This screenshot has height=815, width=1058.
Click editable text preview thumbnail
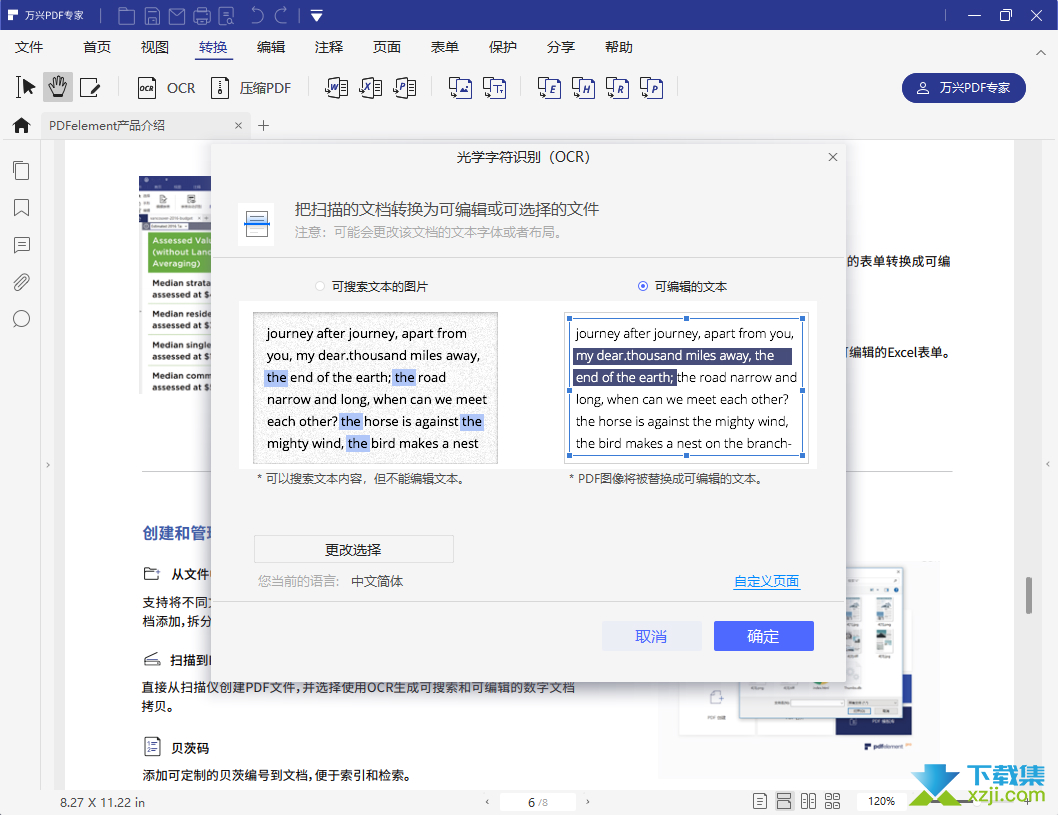[x=686, y=388]
